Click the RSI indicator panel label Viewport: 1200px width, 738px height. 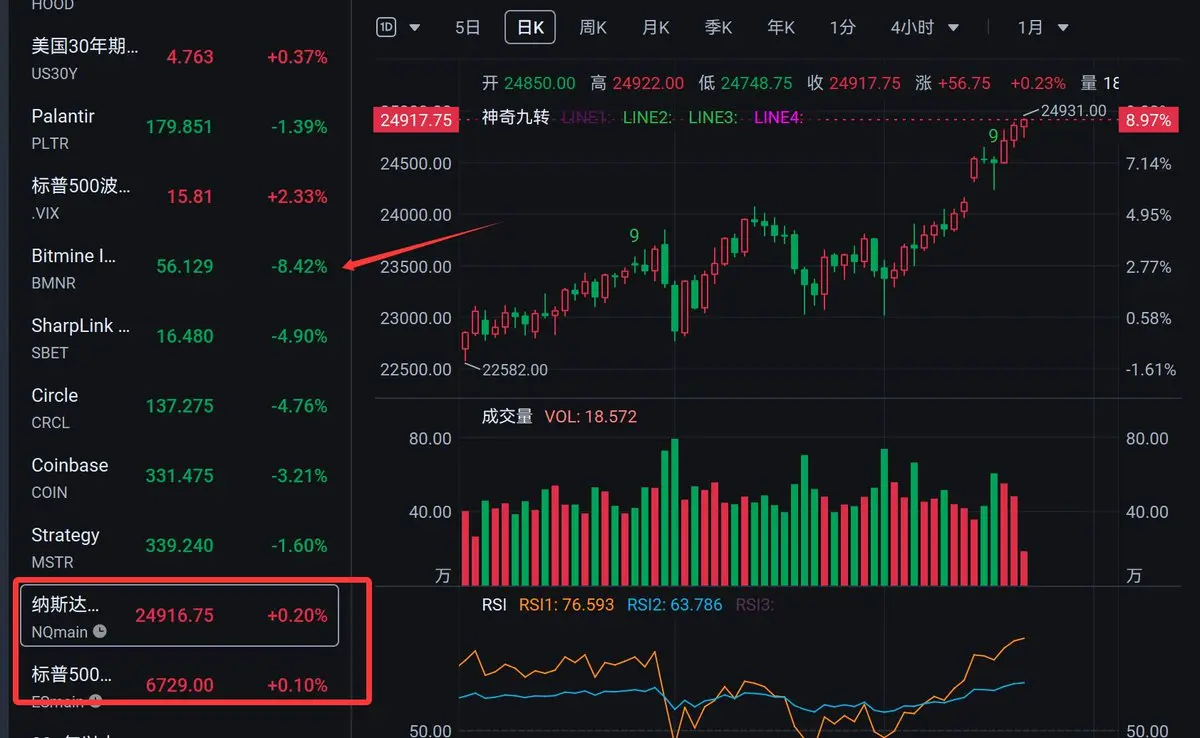click(494, 604)
